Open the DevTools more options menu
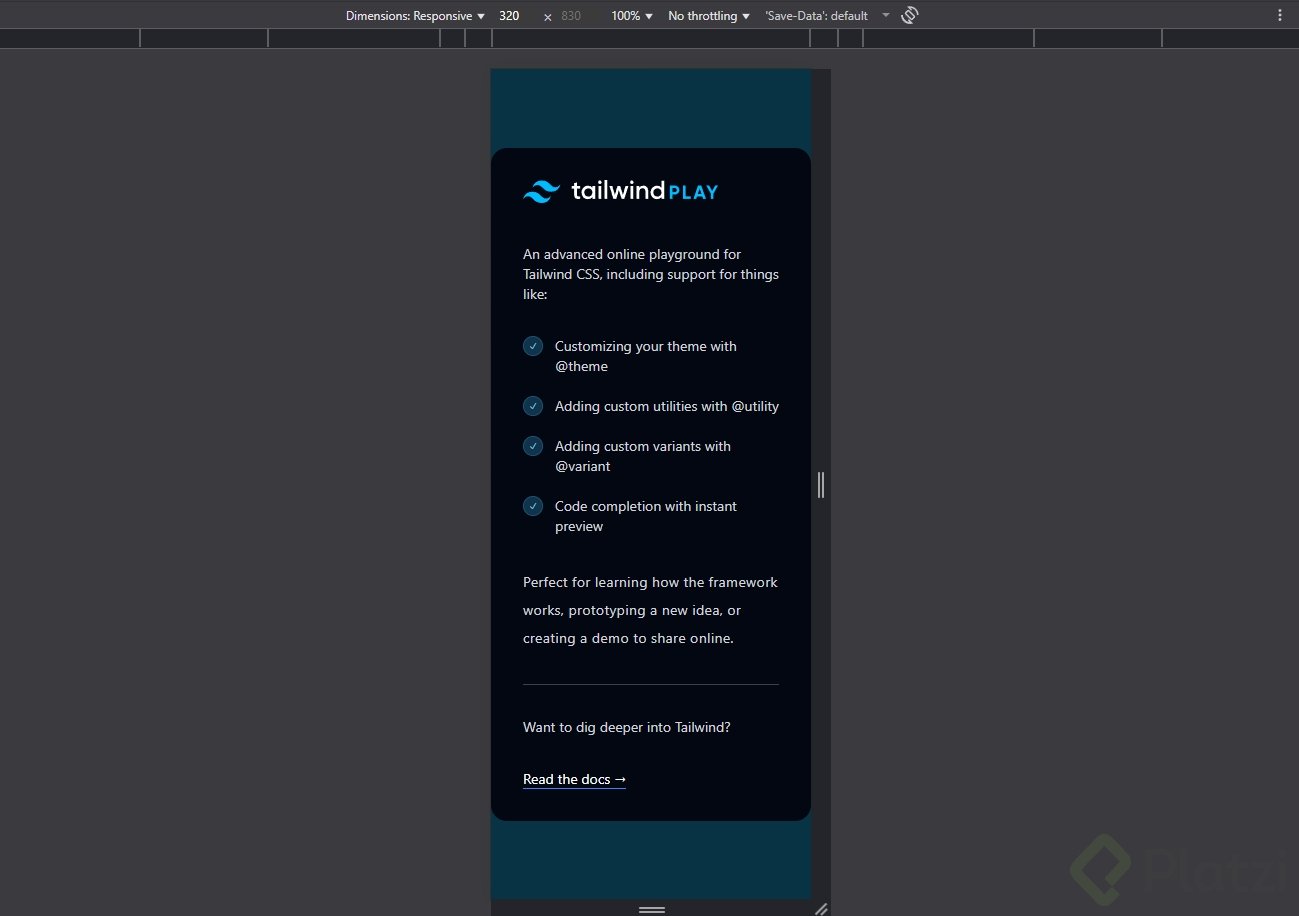1299x916 pixels. [x=1280, y=15]
